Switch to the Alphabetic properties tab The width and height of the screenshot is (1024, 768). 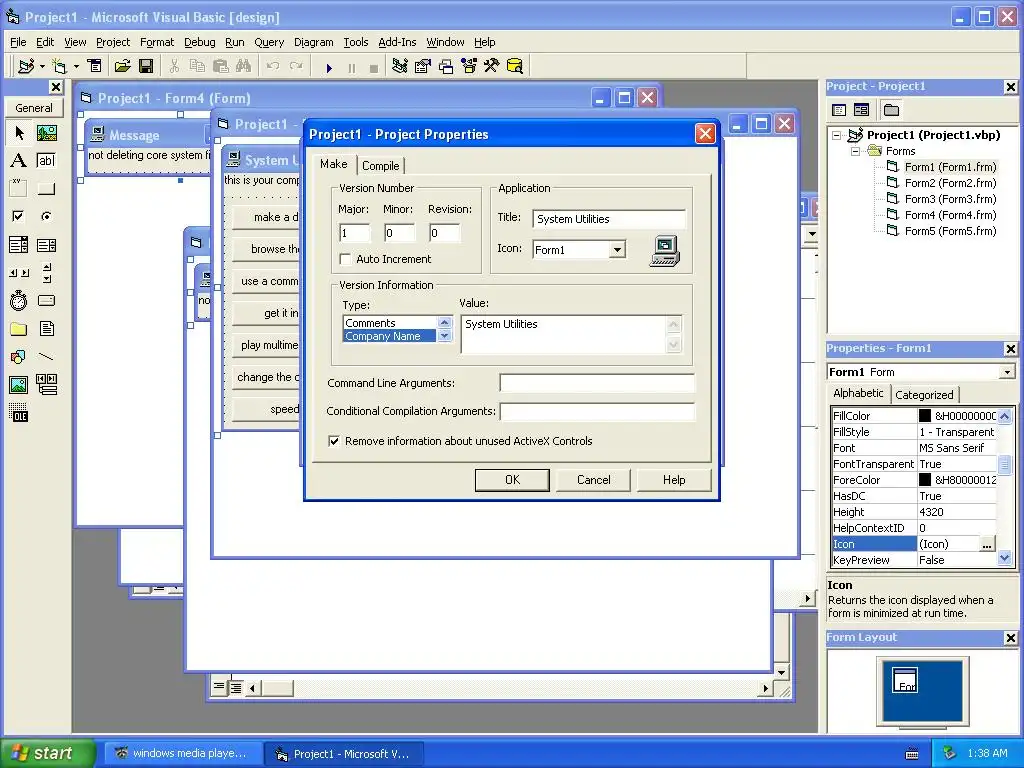pos(858,393)
